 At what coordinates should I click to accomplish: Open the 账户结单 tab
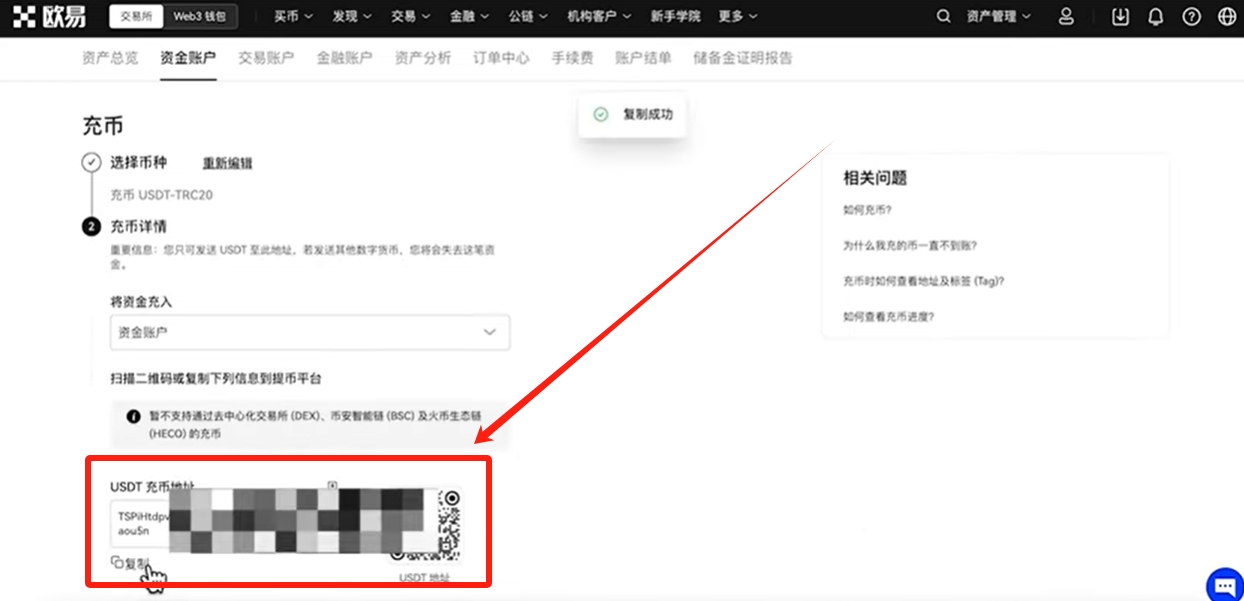click(643, 58)
